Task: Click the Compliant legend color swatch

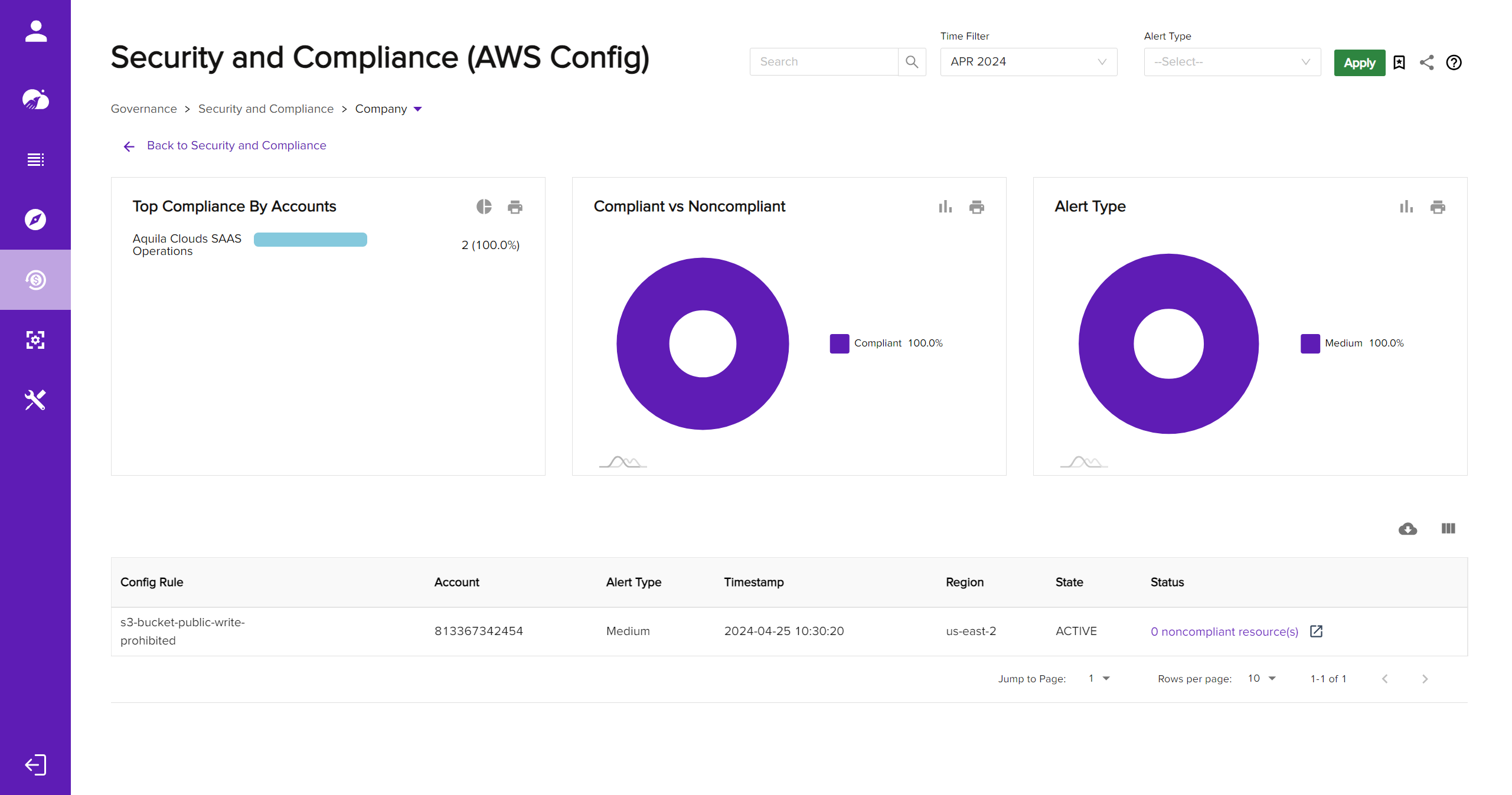Action: pos(839,343)
